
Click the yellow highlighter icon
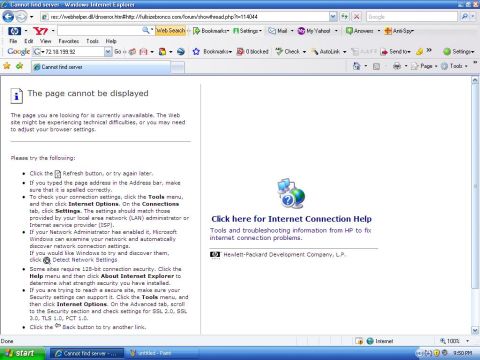[420, 52]
